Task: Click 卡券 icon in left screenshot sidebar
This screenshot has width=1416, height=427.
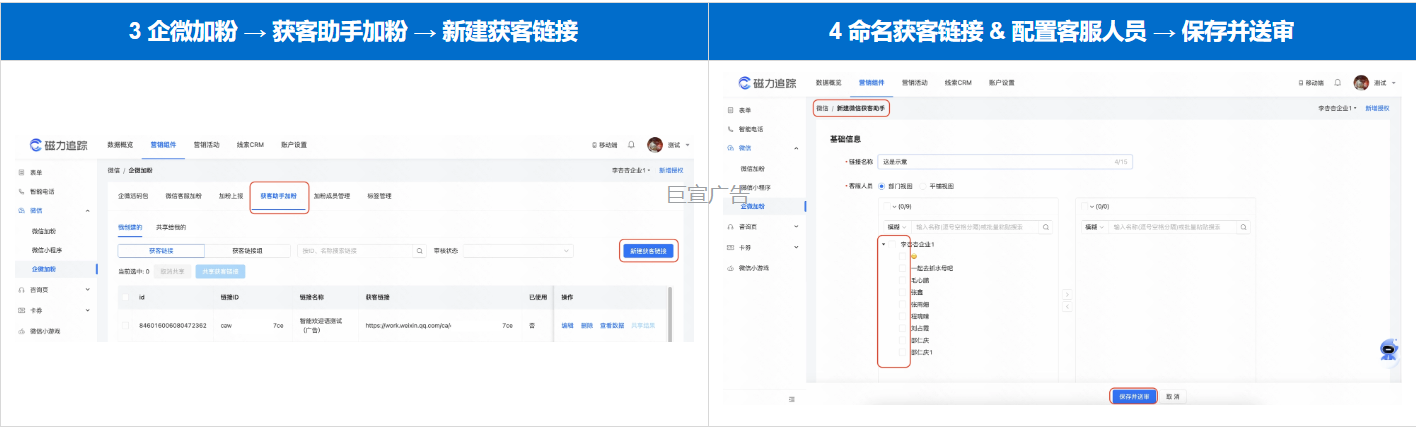Action: click(22, 311)
